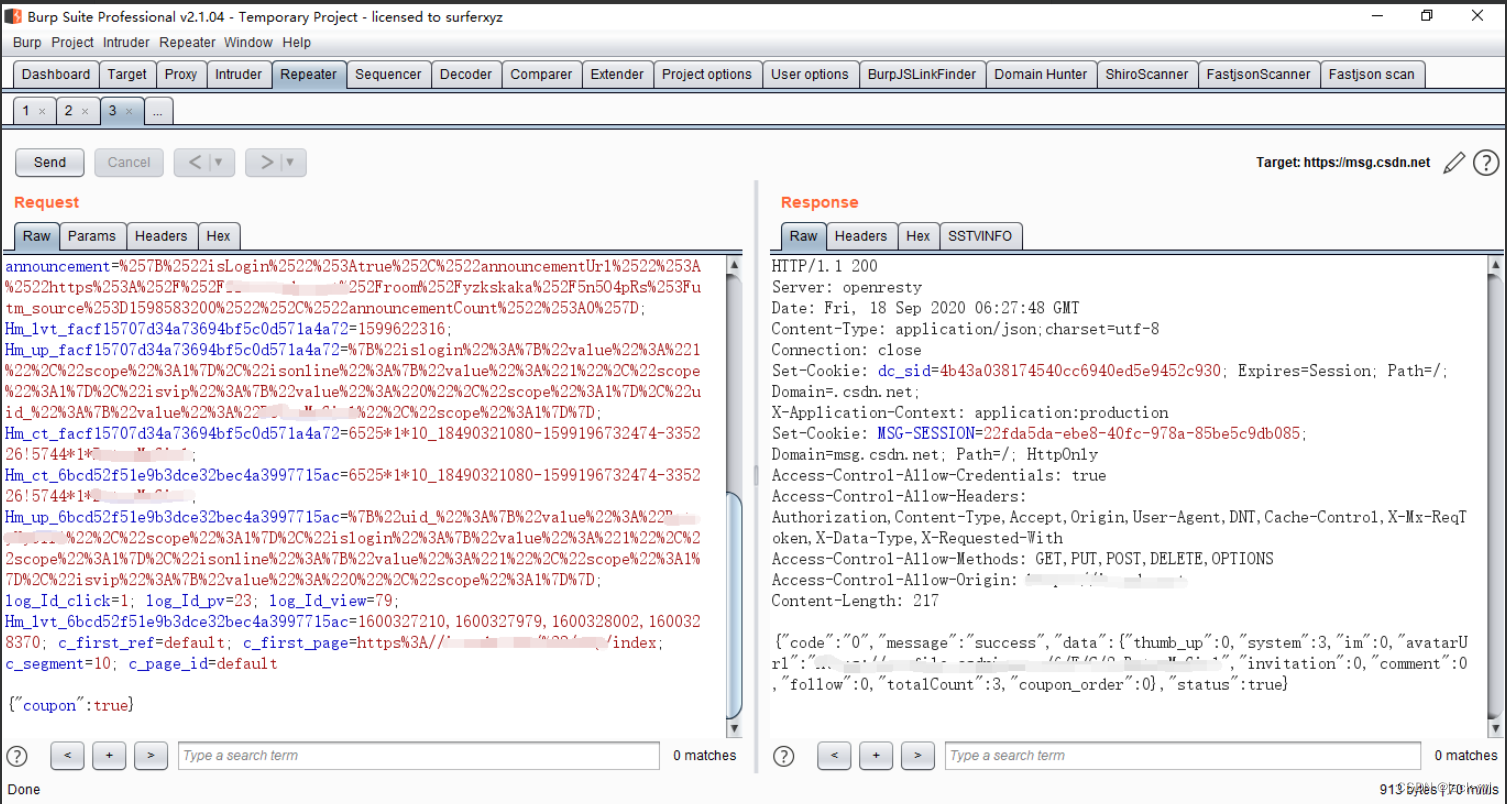
Task: Show response Hex view
Action: pos(918,236)
